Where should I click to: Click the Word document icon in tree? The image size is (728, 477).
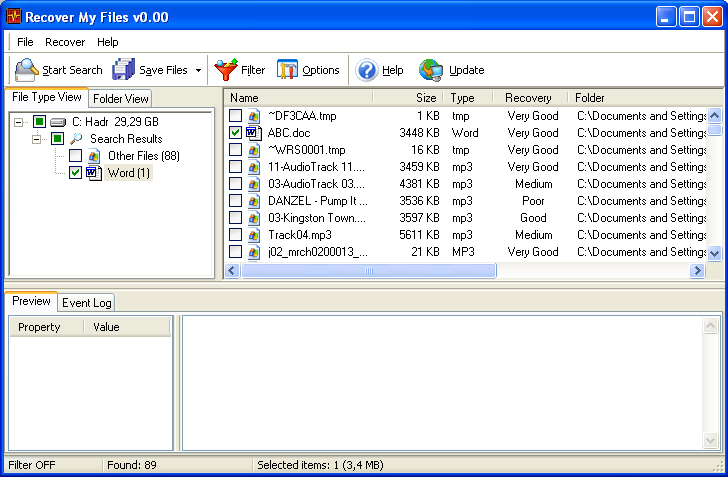94,173
